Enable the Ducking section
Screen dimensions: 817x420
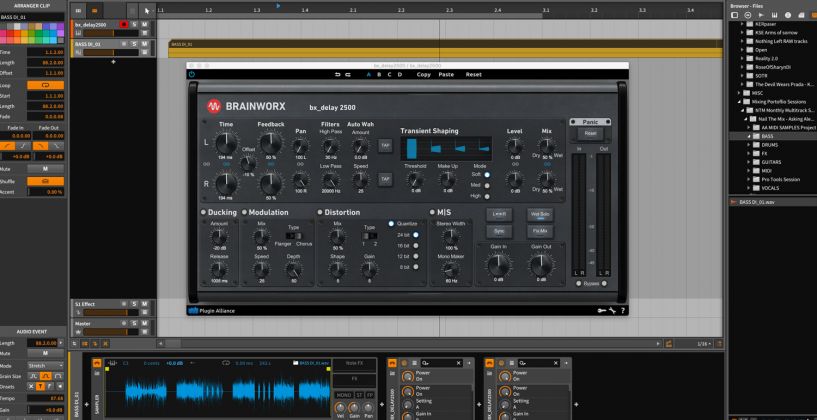tap(203, 212)
